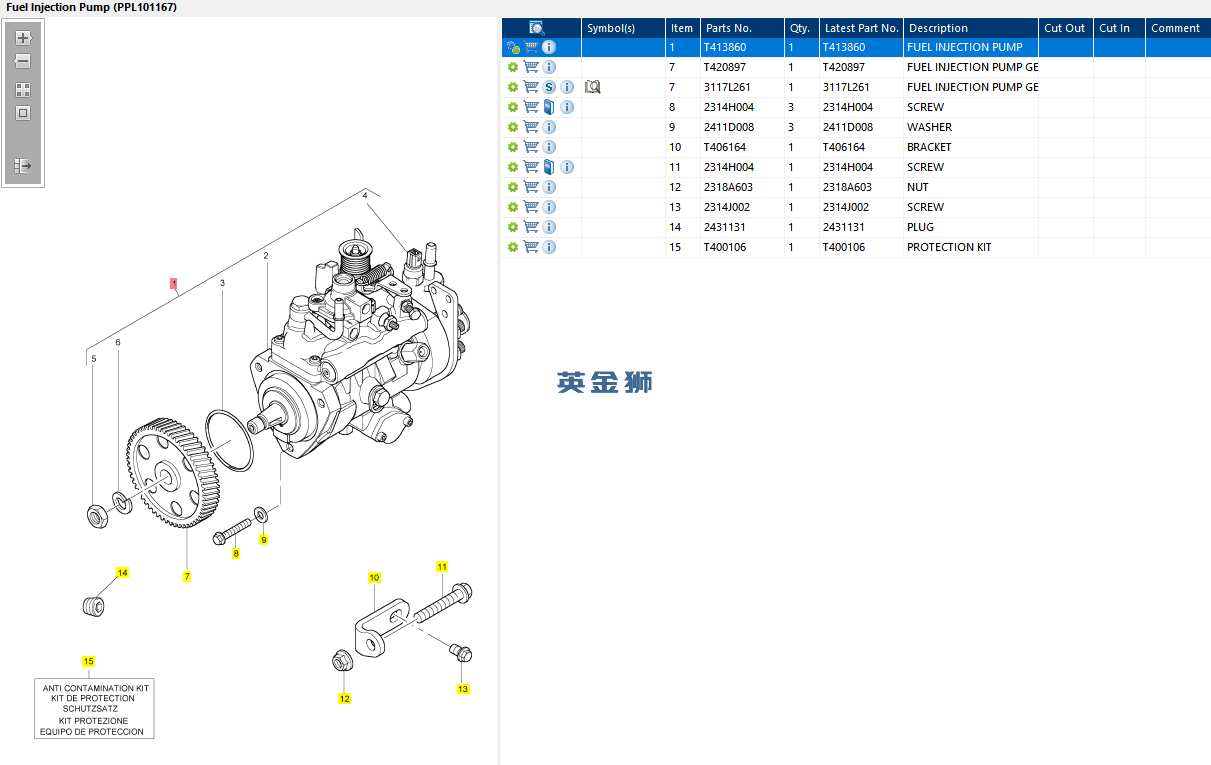Select part number cell 2314J002
The image size is (1211, 765).
742,207
